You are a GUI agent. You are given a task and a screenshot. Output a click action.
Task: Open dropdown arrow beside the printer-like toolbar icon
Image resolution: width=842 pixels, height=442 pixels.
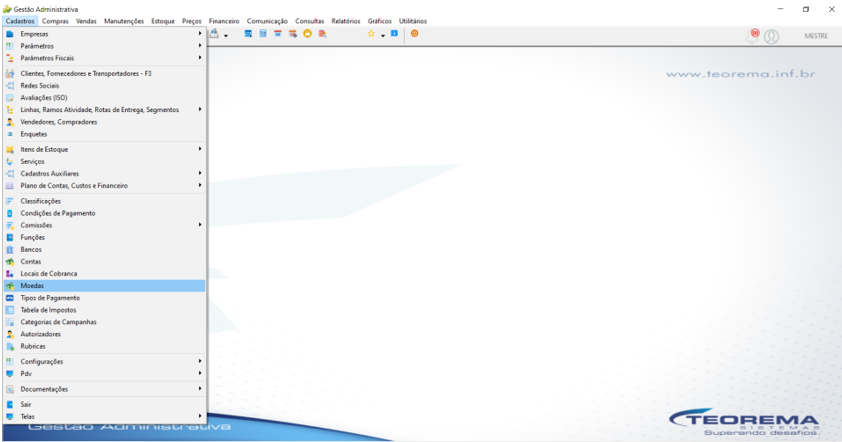[x=226, y=35]
